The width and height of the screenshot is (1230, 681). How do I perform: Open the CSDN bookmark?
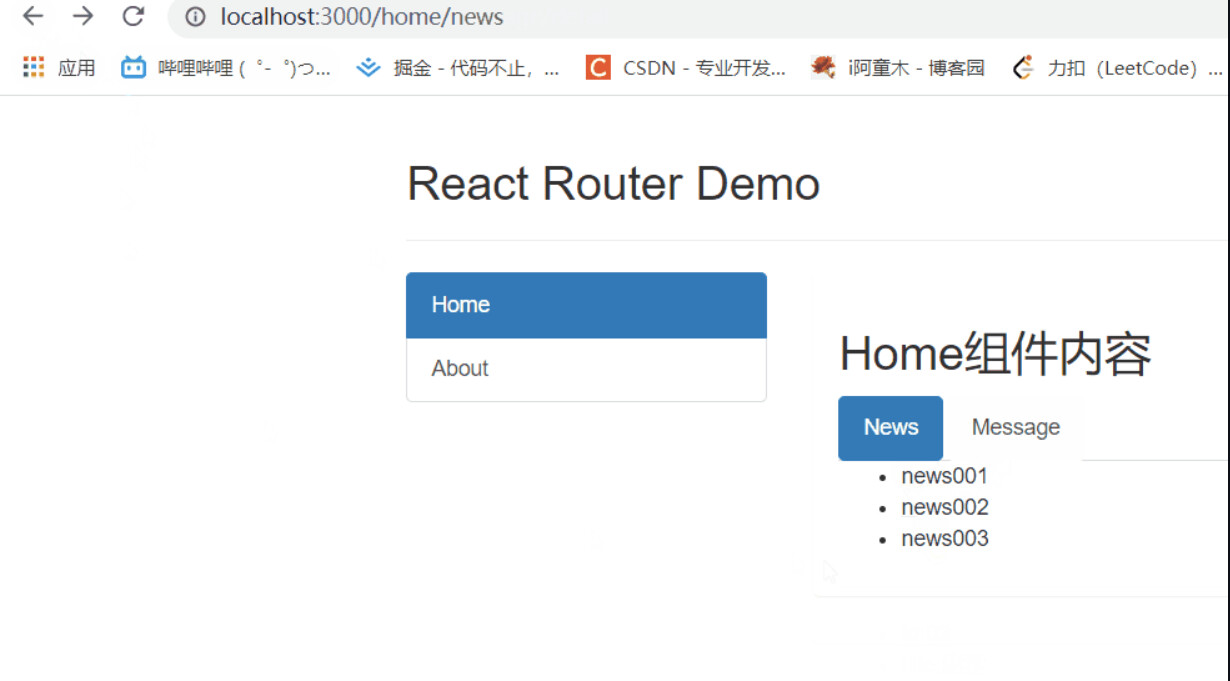pyautogui.click(x=686, y=68)
